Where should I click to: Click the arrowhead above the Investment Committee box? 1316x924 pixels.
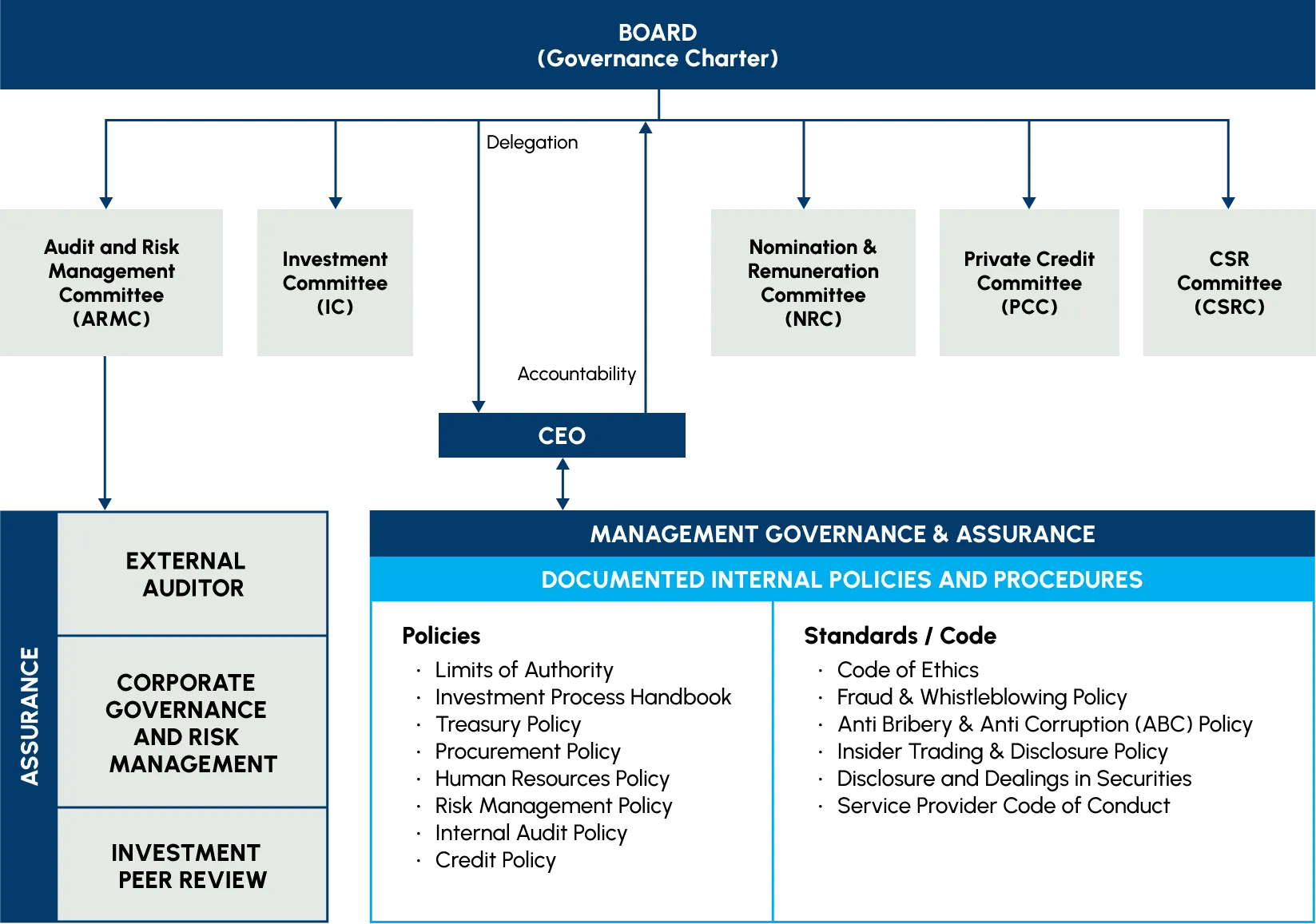[x=336, y=200]
